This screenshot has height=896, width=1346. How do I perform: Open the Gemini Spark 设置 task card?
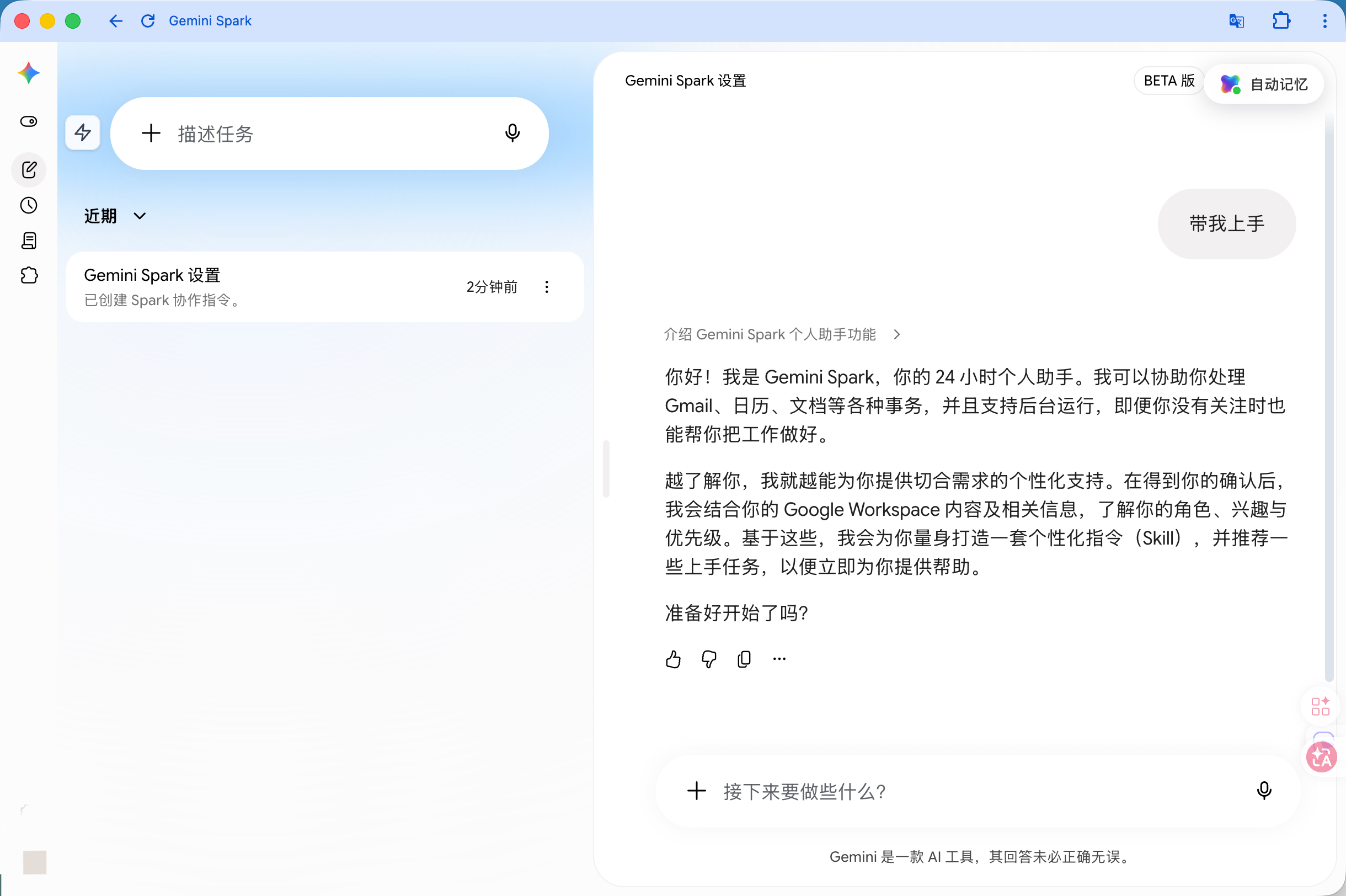point(325,287)
